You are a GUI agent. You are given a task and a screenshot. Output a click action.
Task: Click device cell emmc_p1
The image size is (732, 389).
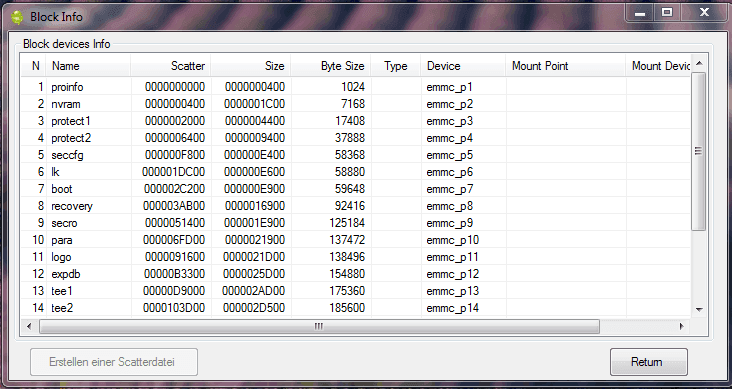pyautogui.click(x=450, y=87)
